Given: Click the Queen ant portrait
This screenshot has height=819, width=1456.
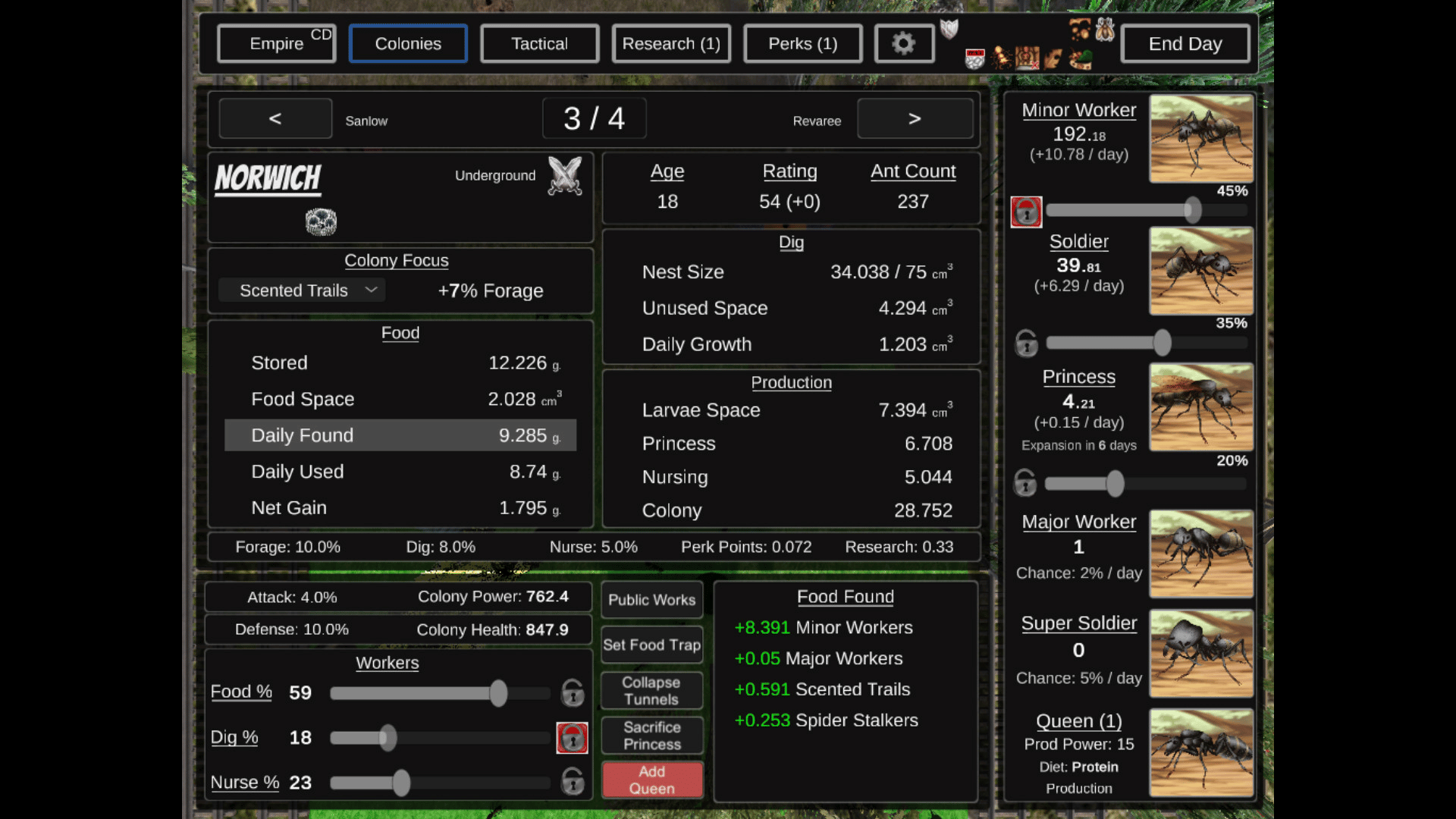Looking at the screenshot, I should tap(1200, 752).
